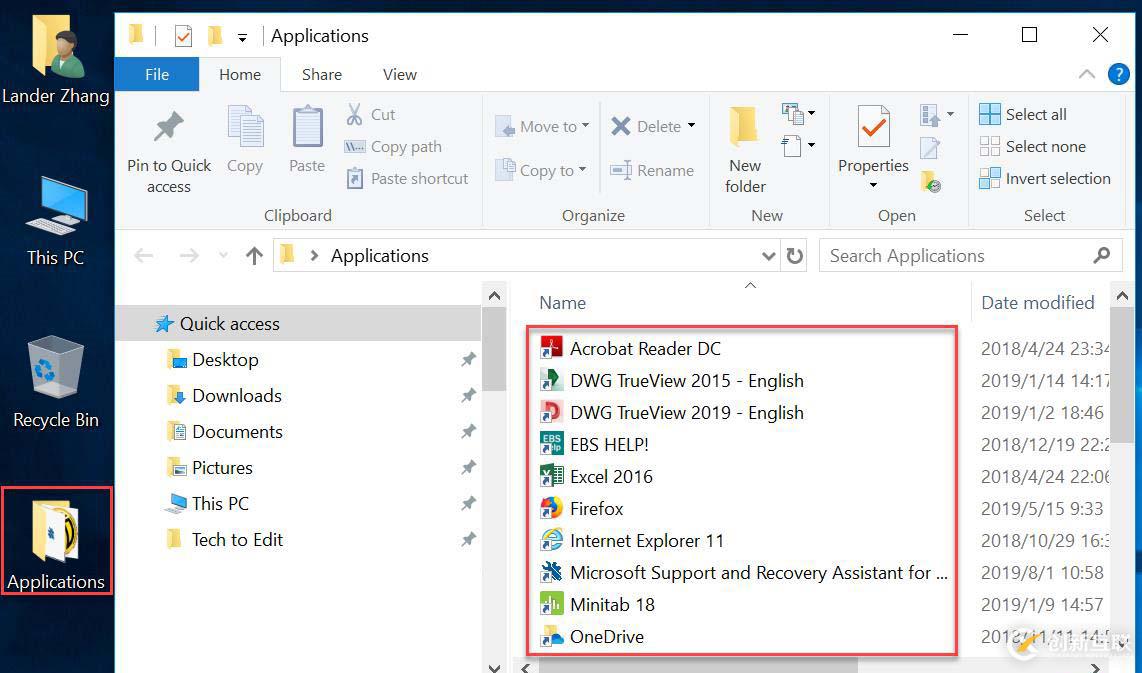Viewport: 1142px width, 673px height.
Task: Click the Copy icon in Clipboard group
Action: click(245, 128)
